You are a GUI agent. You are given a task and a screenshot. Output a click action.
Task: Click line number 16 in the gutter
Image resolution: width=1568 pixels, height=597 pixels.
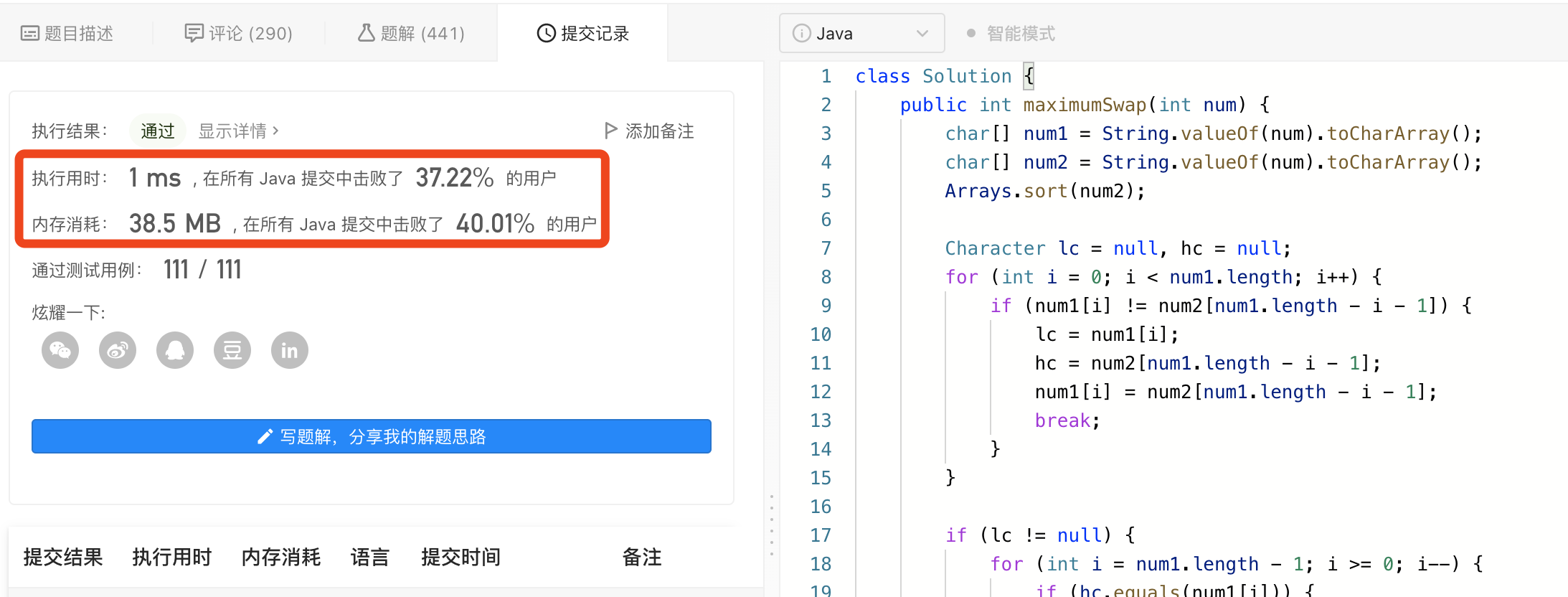coord(821,507)
